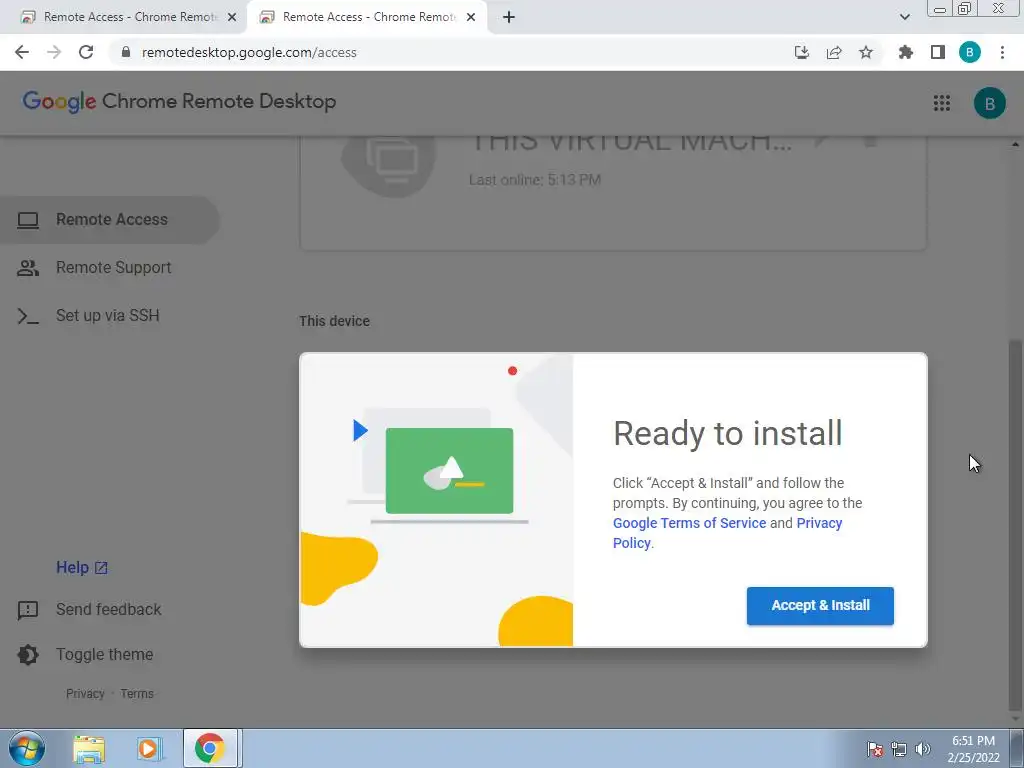
Task: Click Send feedback in sidebar
Action: [108, 609]
